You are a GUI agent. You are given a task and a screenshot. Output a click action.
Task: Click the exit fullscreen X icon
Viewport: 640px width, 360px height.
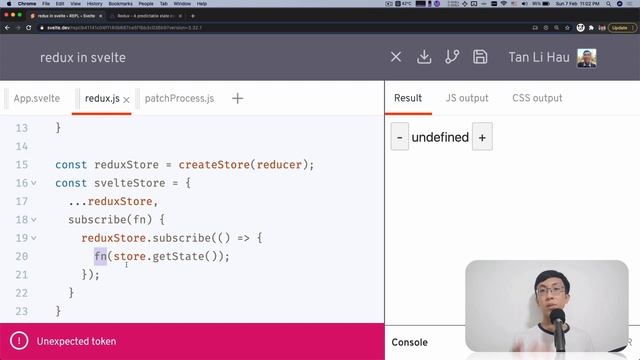pyautogui.click(x=396, y=57)
